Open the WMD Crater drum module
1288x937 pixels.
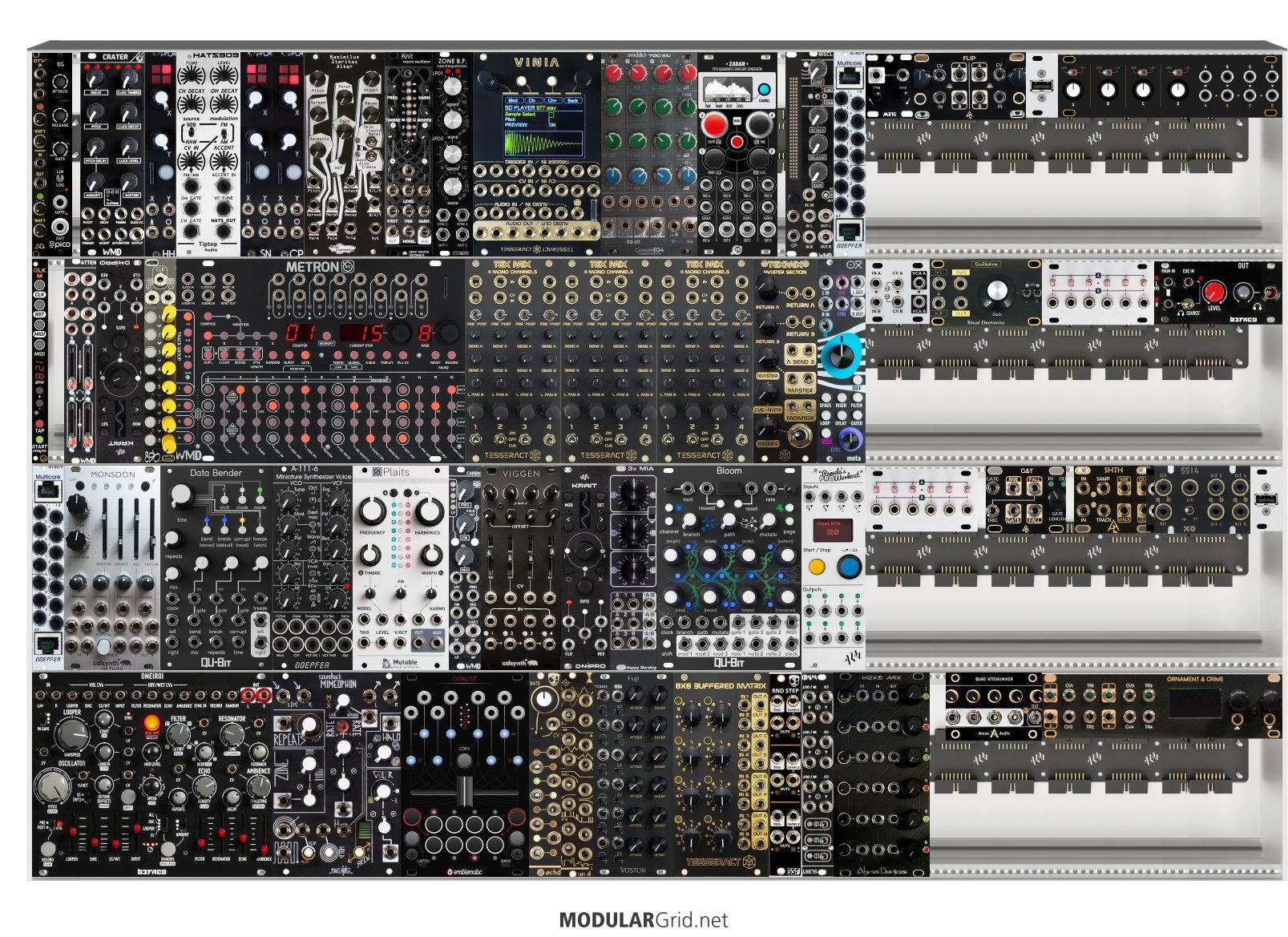(112, 155)
